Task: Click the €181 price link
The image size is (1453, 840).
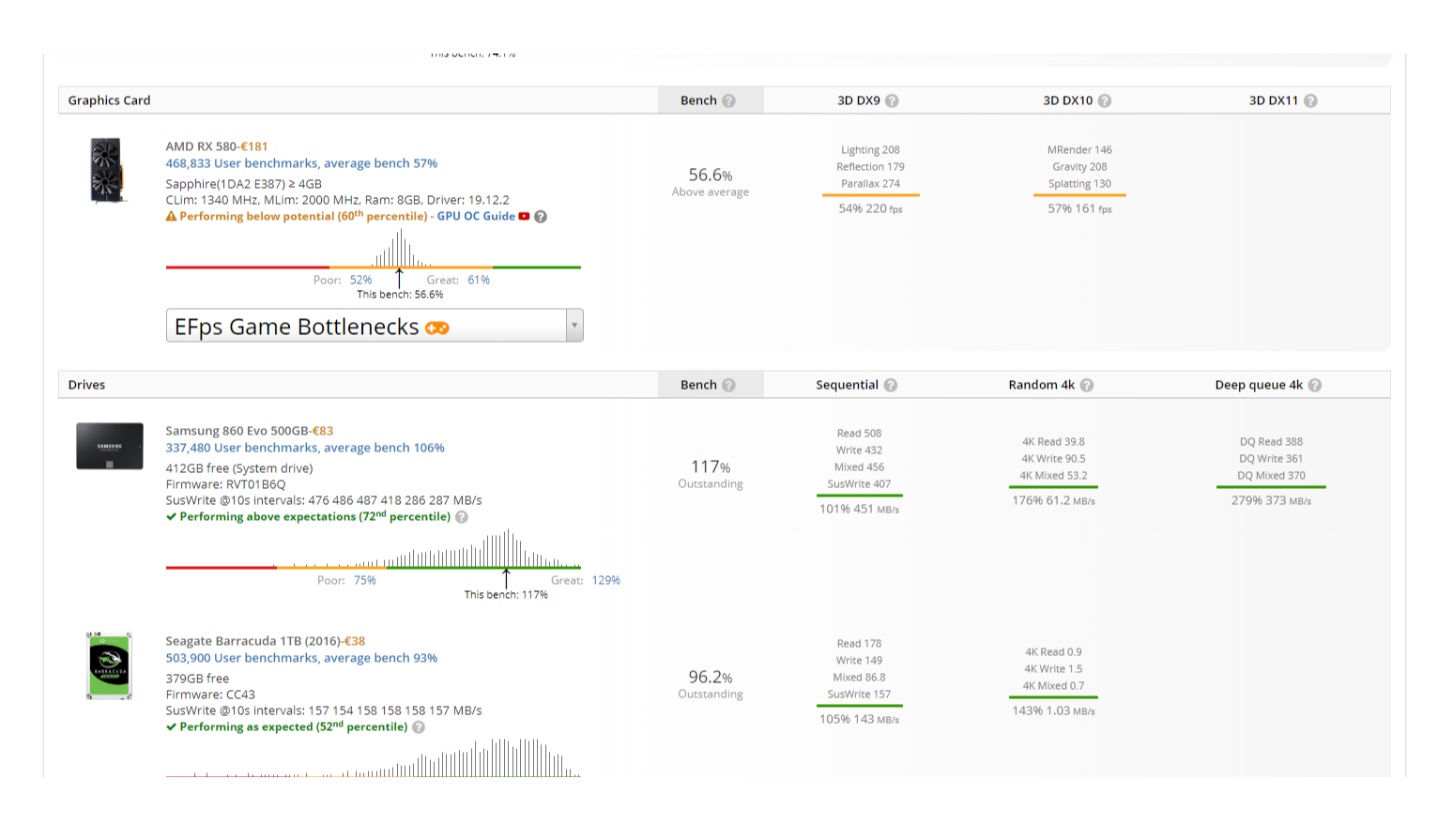Action: click(254, 146)
